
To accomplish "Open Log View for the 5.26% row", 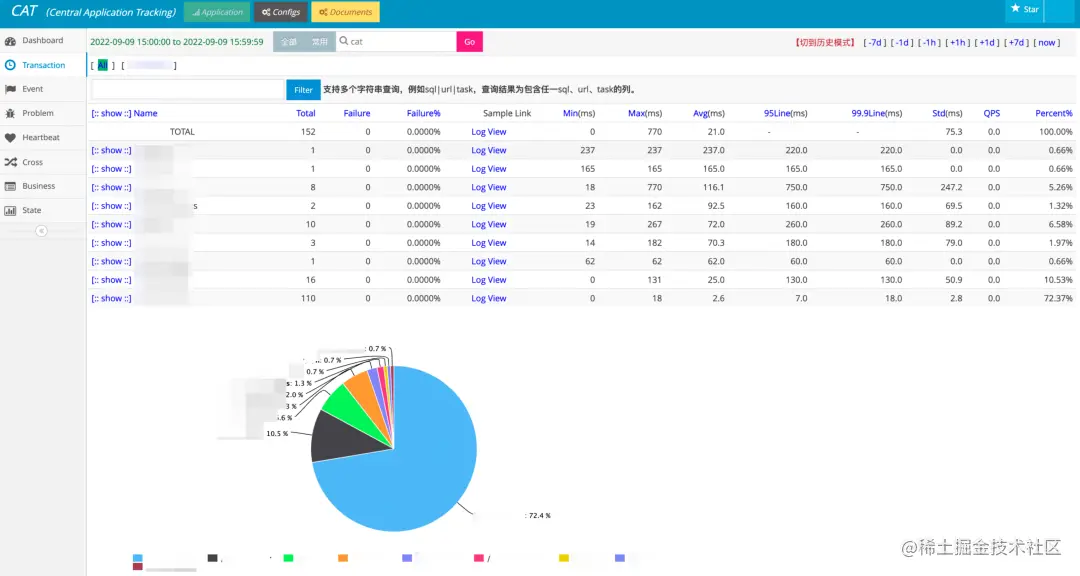I will pyautogui.click(x=488, y=187).
